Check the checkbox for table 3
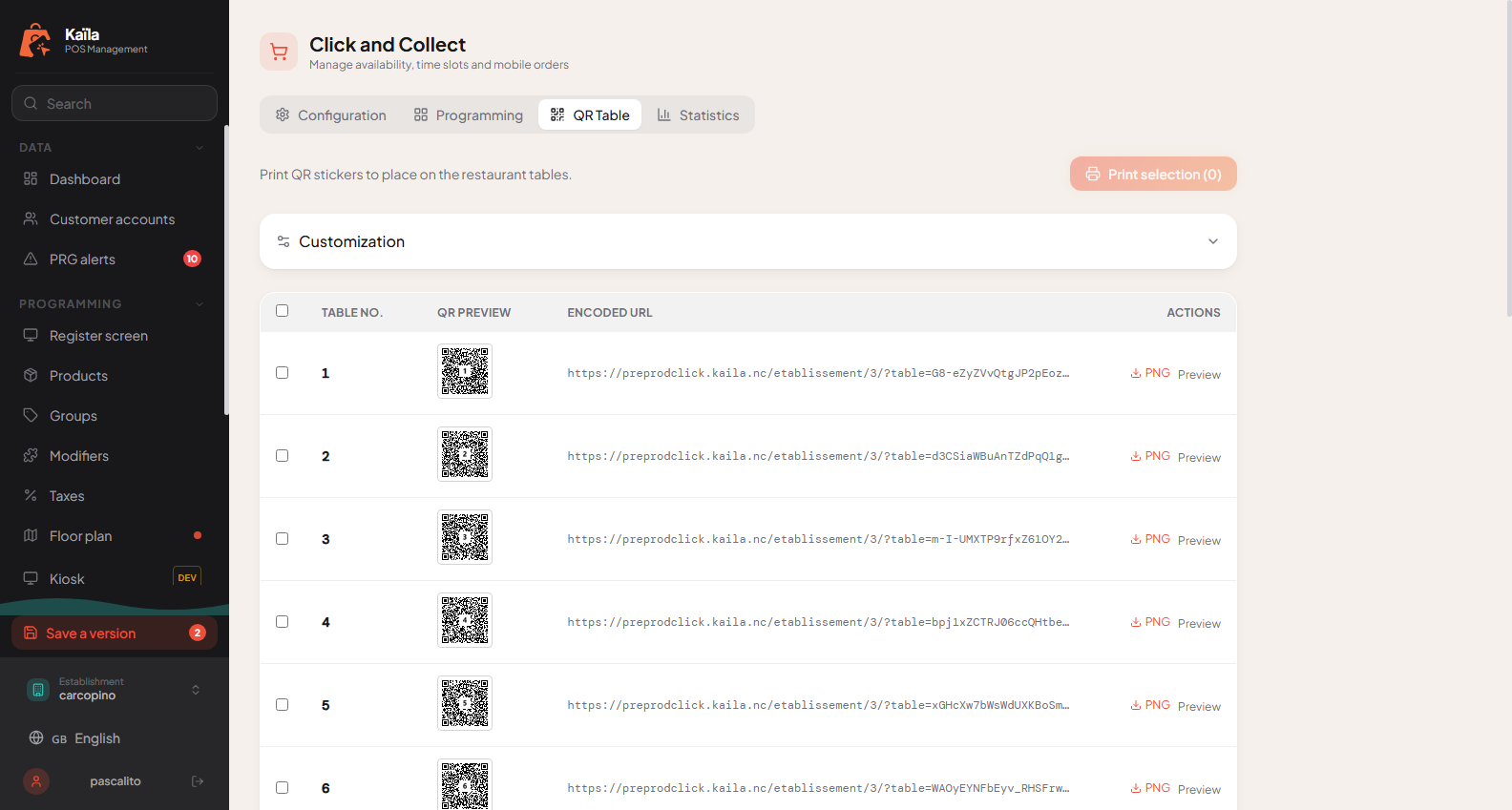1512x810 pixels. click(282, 538)
